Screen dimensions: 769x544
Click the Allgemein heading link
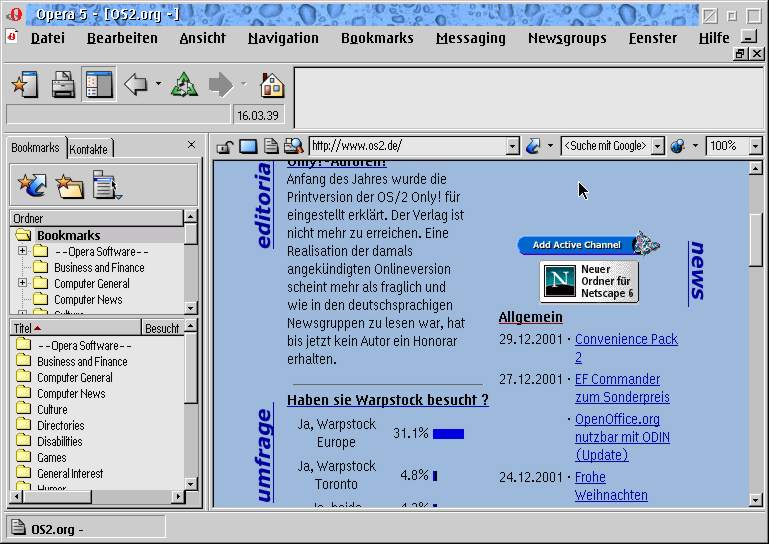point(530,317)
